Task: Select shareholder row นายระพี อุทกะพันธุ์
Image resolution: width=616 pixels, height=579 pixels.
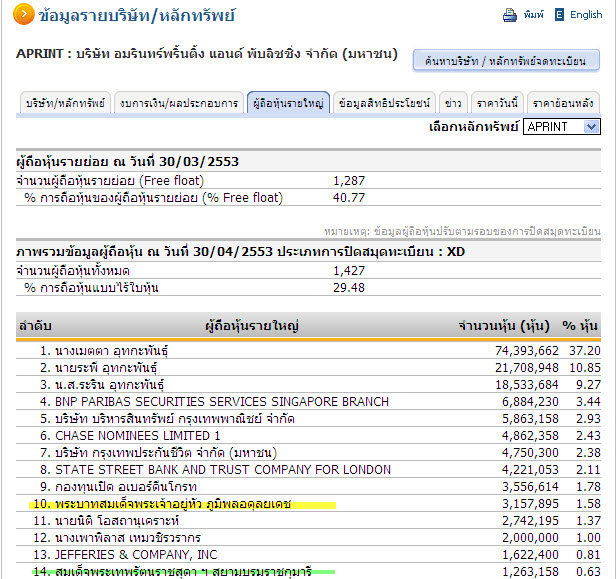Action: pos(308,368)
